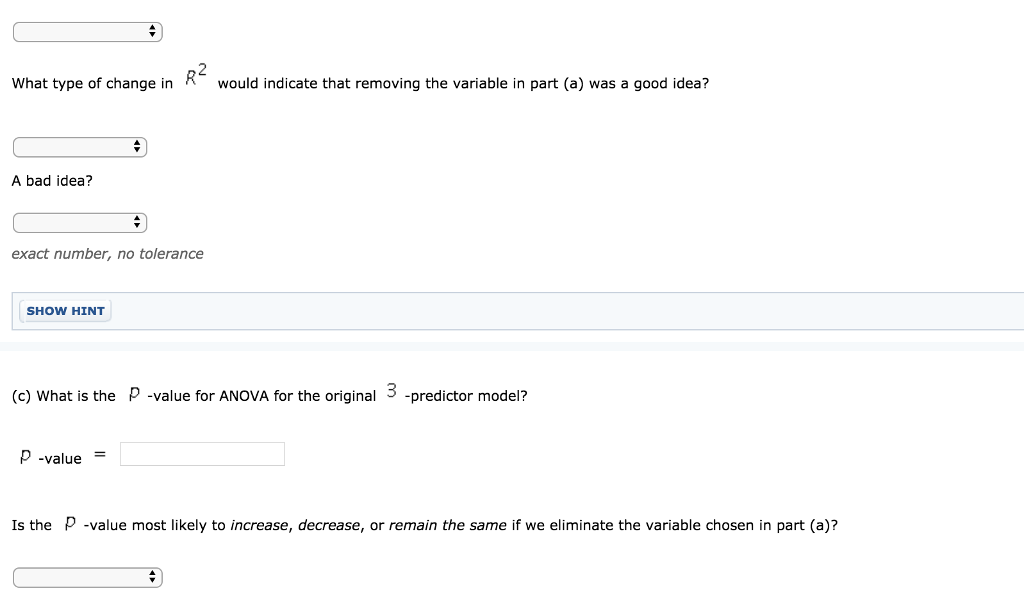Click the arrow icon on the exact-number dropdown

point(137,222)
